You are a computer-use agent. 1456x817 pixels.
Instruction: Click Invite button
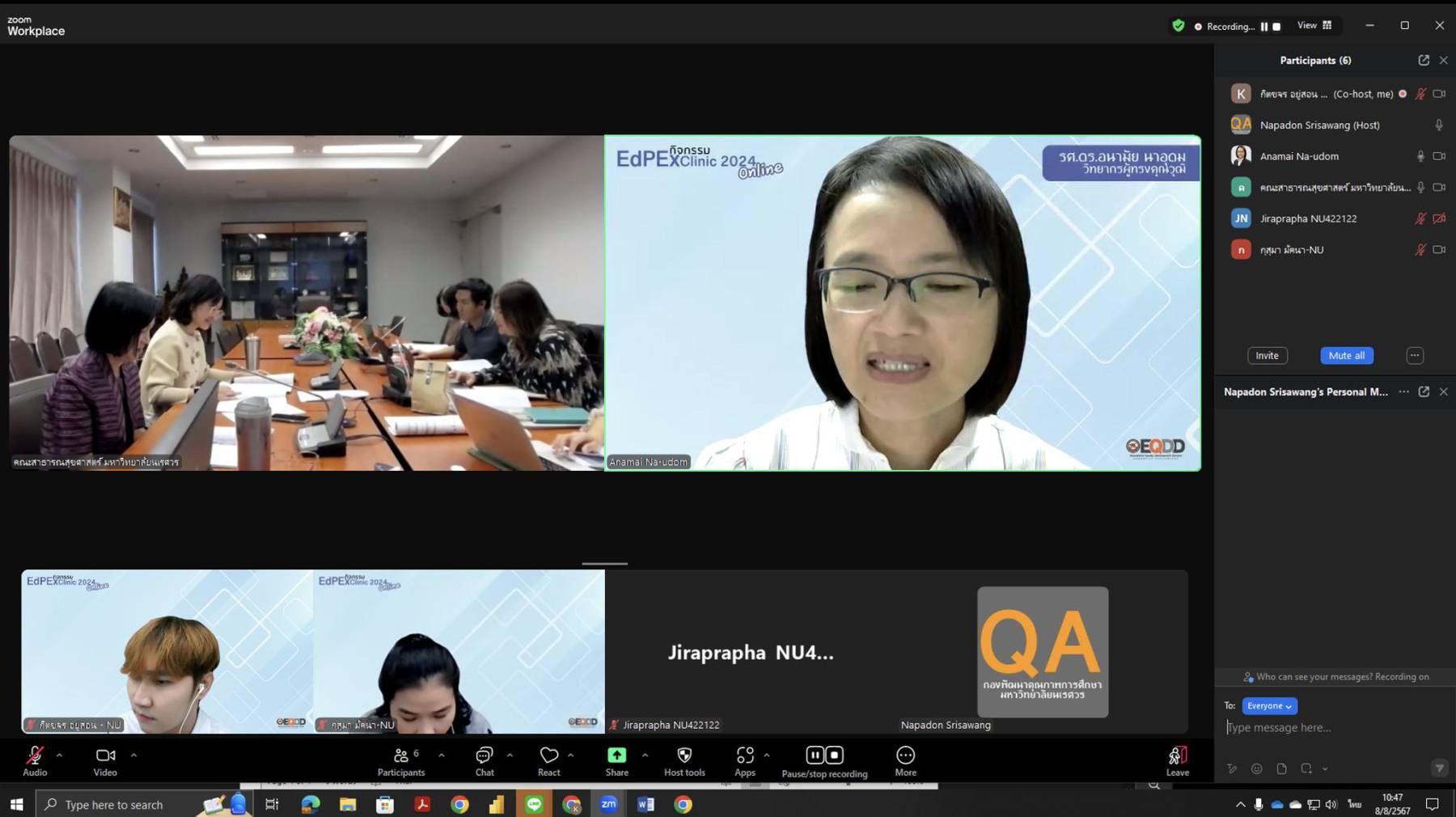(x=1267, y=355)
